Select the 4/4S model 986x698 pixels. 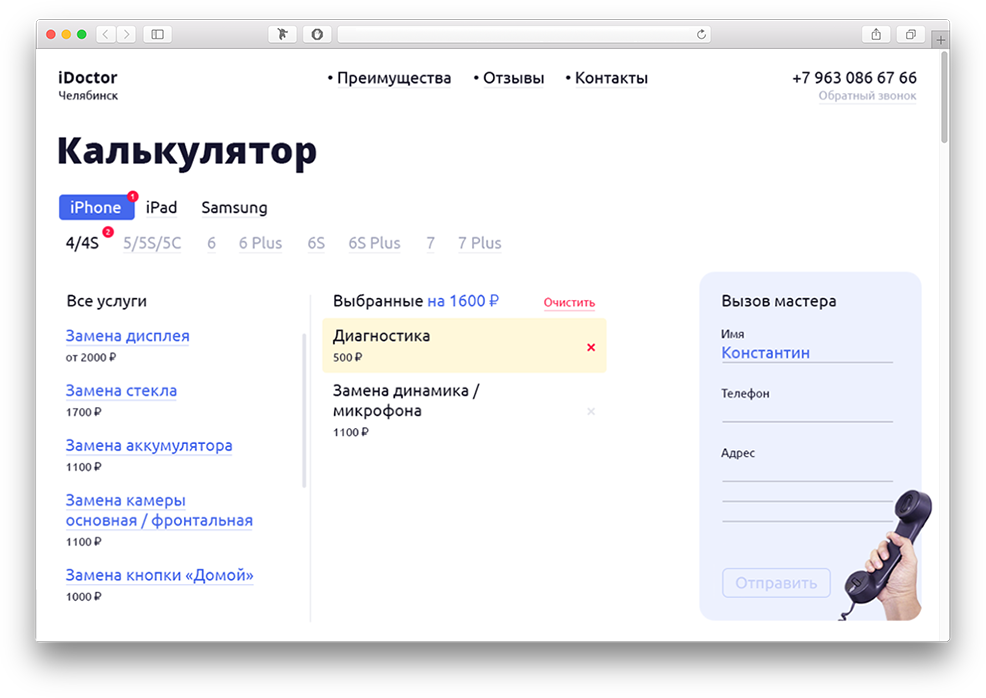coord(82,243)
